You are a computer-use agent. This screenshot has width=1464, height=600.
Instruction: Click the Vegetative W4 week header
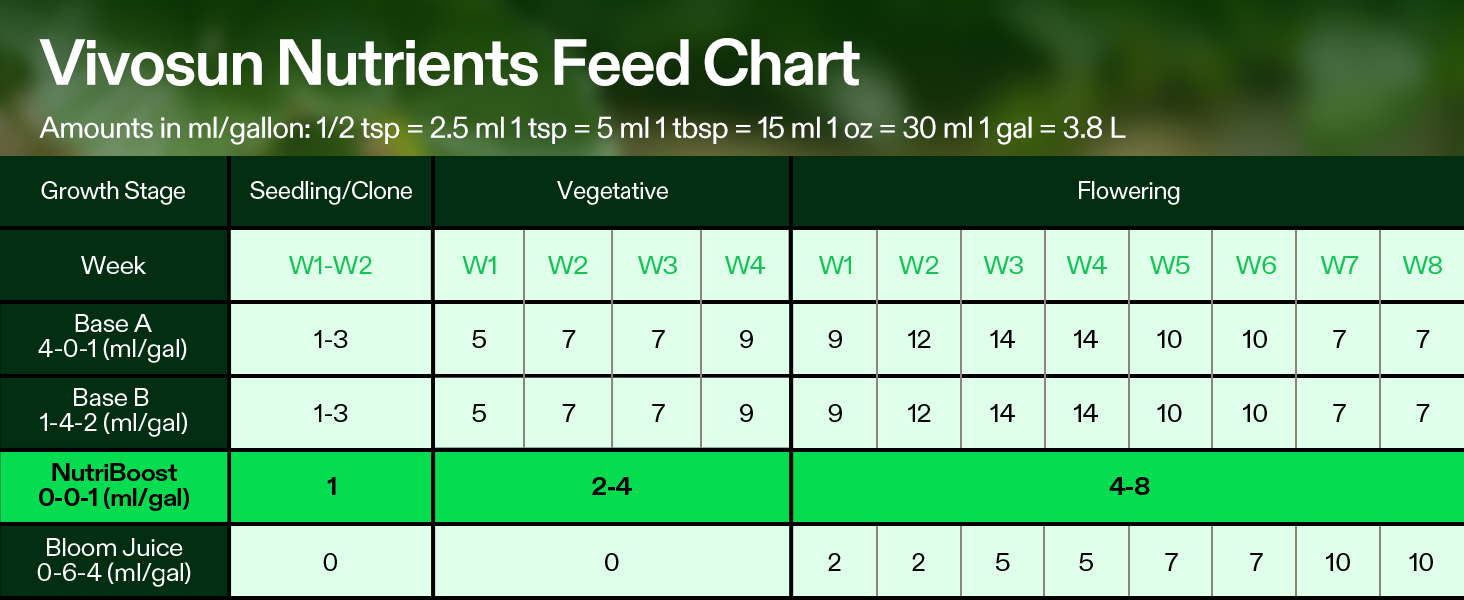(746, 265)
